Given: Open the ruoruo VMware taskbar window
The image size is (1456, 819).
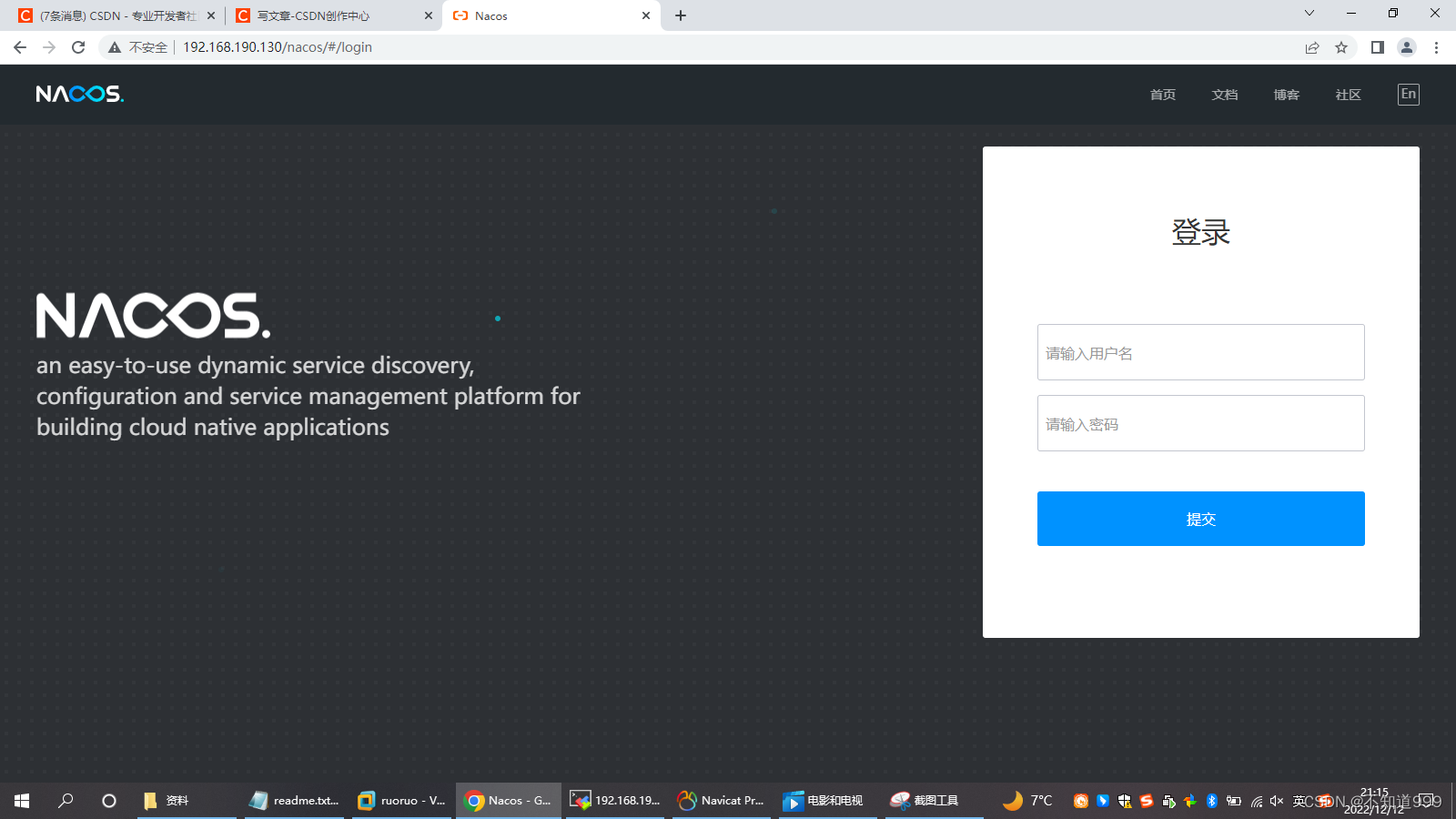Looking at the screenshot, I should click(x=401, y=801).
